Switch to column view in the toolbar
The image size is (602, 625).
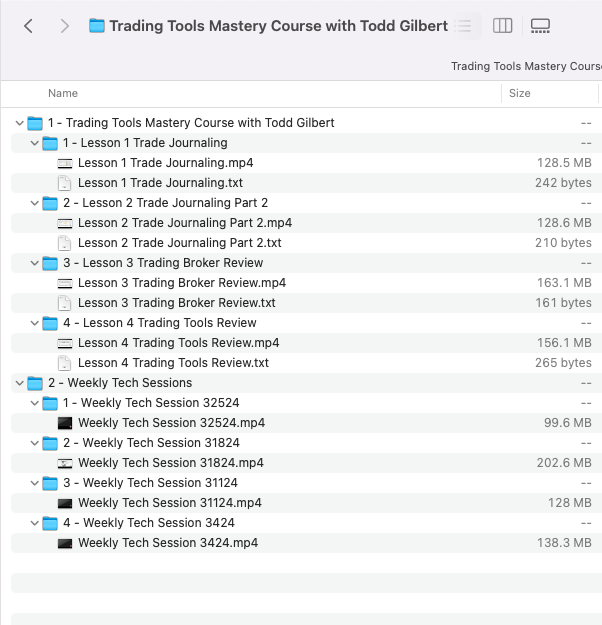502,26
